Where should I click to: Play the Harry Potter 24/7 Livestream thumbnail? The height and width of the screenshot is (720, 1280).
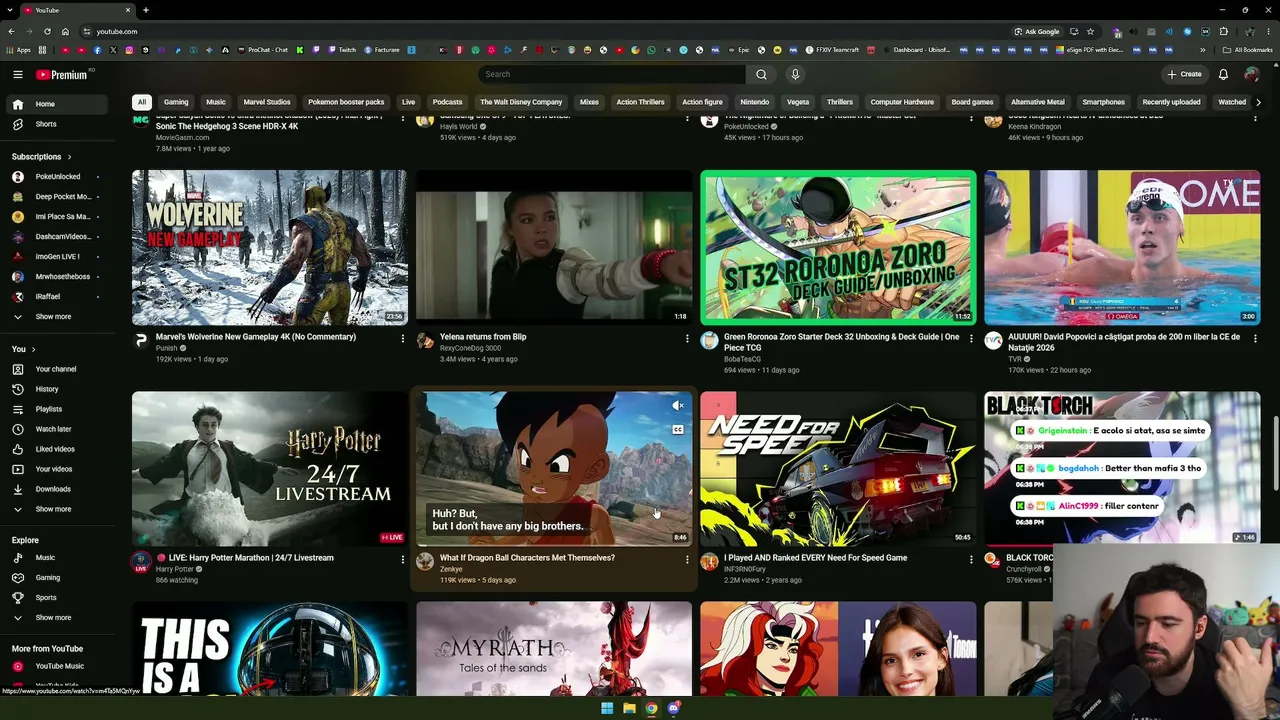click(269, 468)
